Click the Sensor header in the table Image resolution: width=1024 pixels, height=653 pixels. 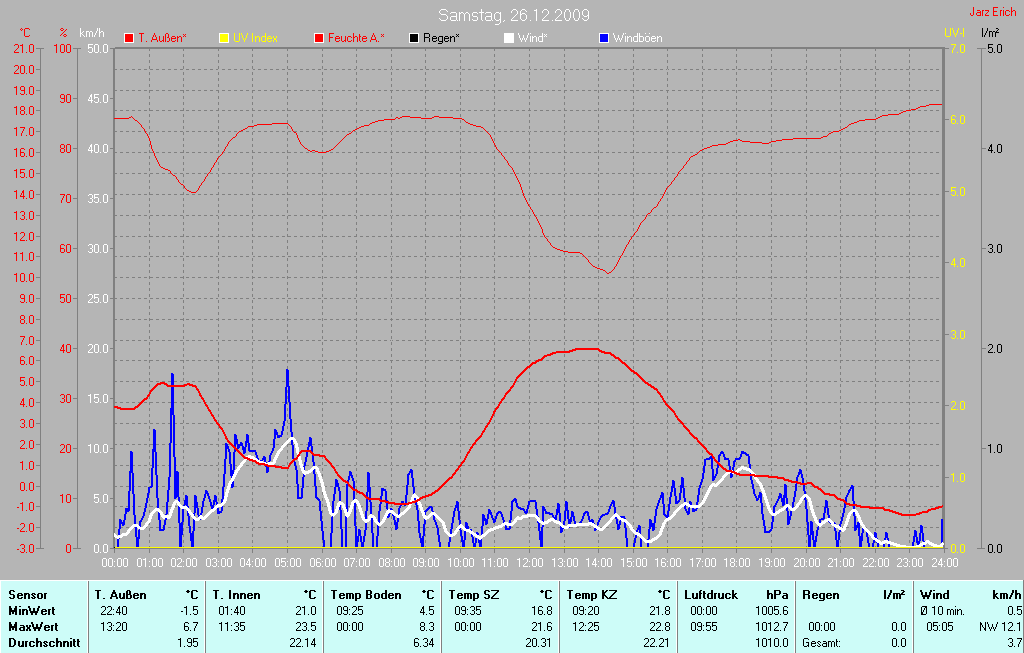click(27, 595)
